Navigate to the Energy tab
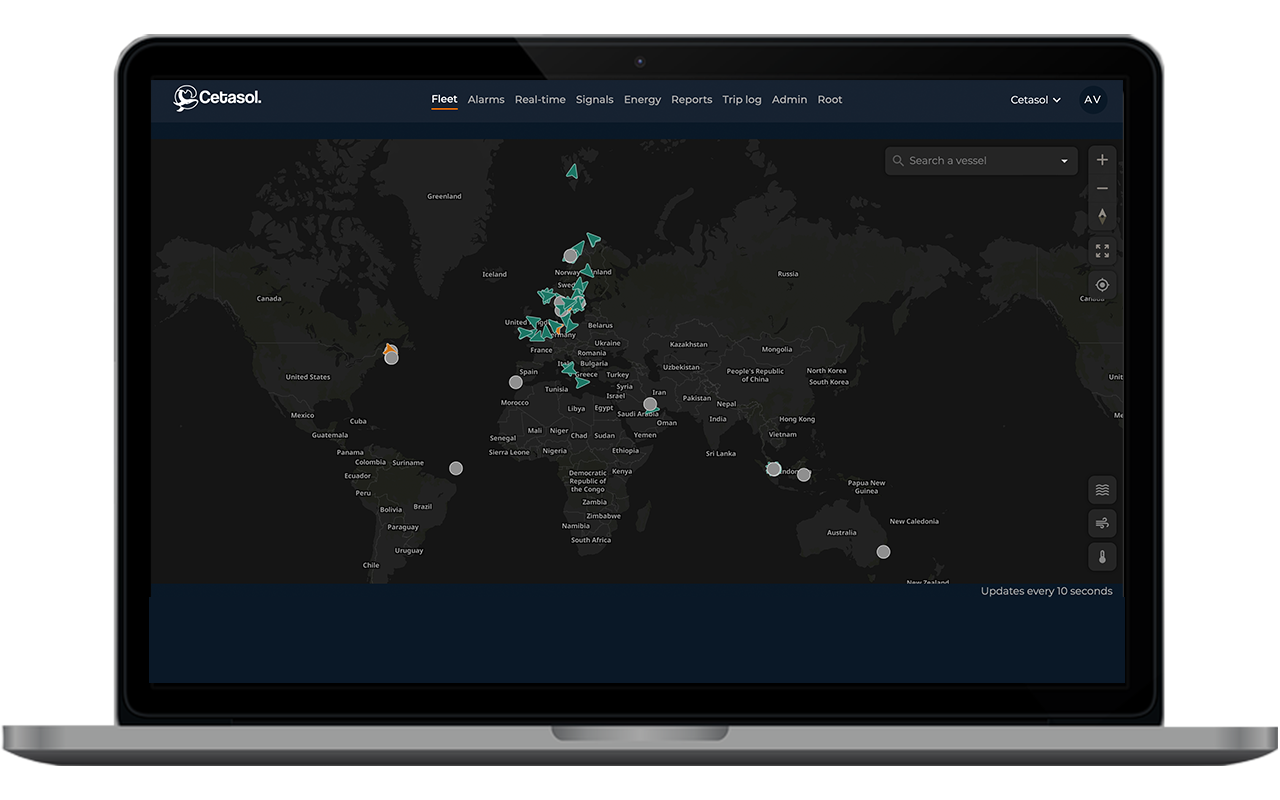This screenshot has width=1280, height=800. pyautogui.click(x=642, y=100)
